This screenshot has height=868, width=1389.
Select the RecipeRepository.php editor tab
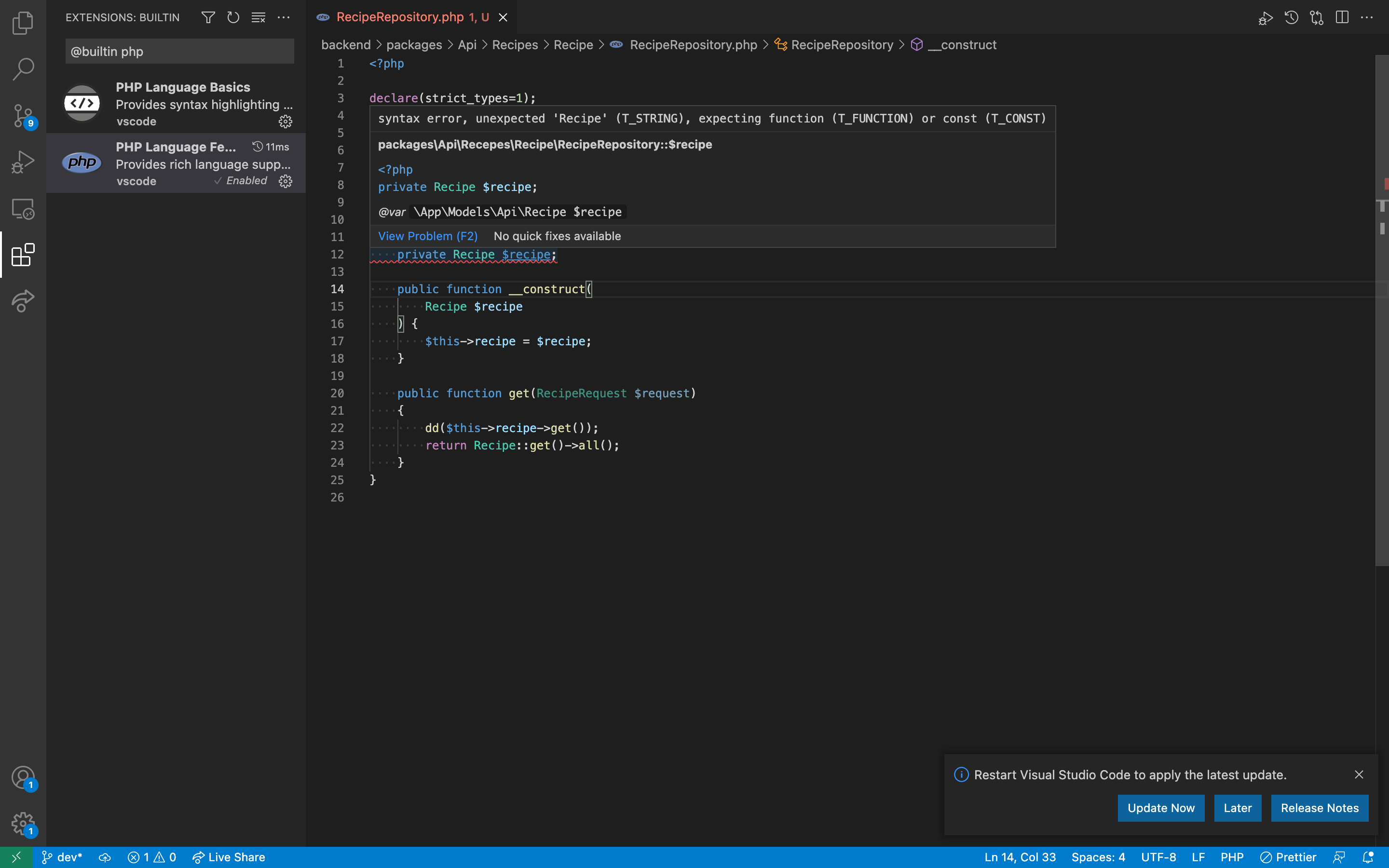[x=402, y=17]
